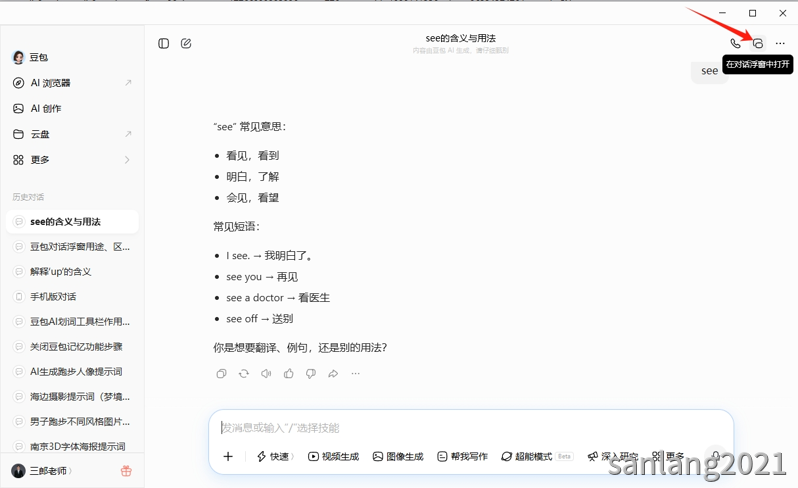Open AI 创作 in sidebar
The width and height of the screenshot is (798, 488).
coord(72,108)
